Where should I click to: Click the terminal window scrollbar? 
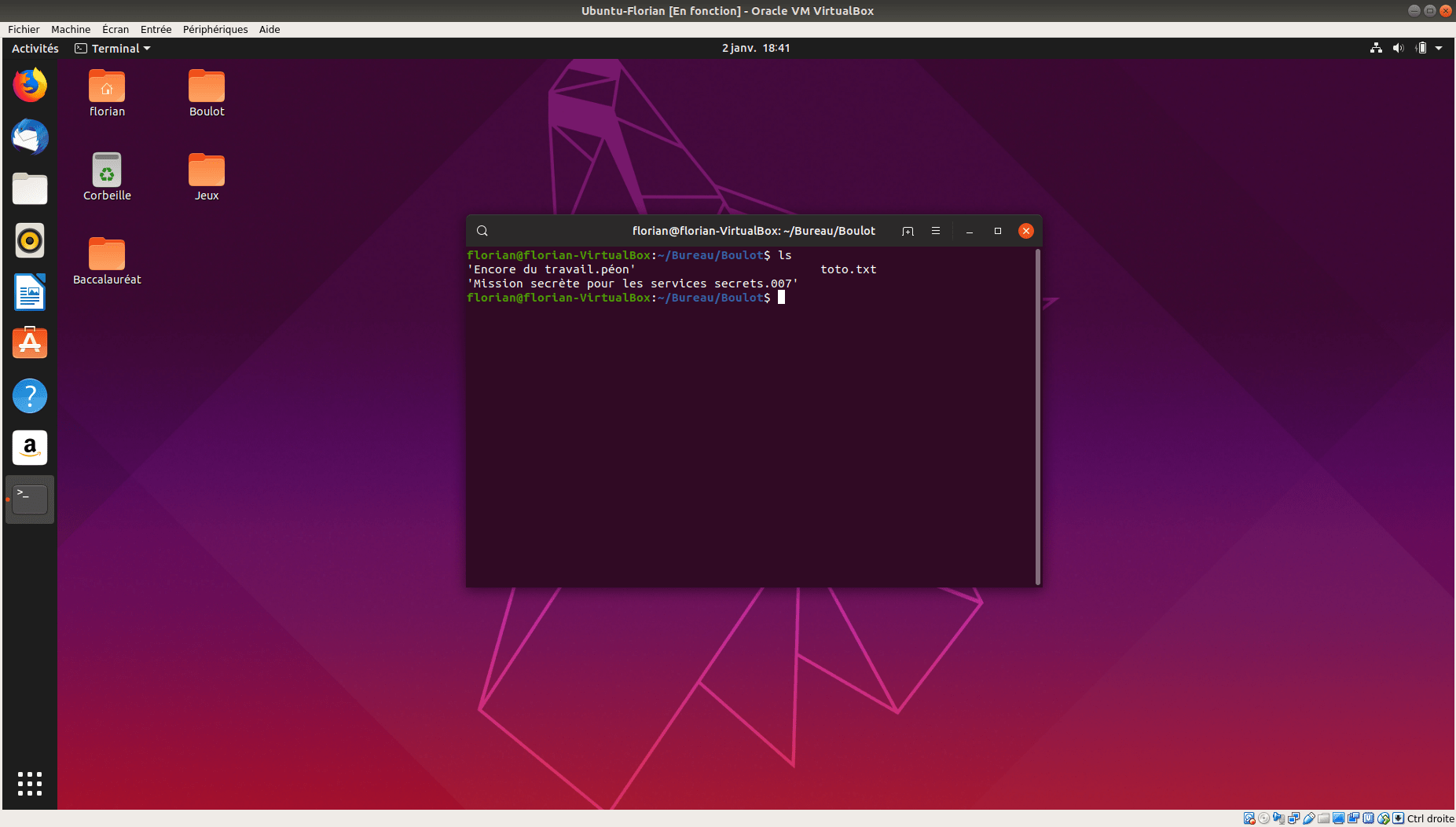[1038, 416]
